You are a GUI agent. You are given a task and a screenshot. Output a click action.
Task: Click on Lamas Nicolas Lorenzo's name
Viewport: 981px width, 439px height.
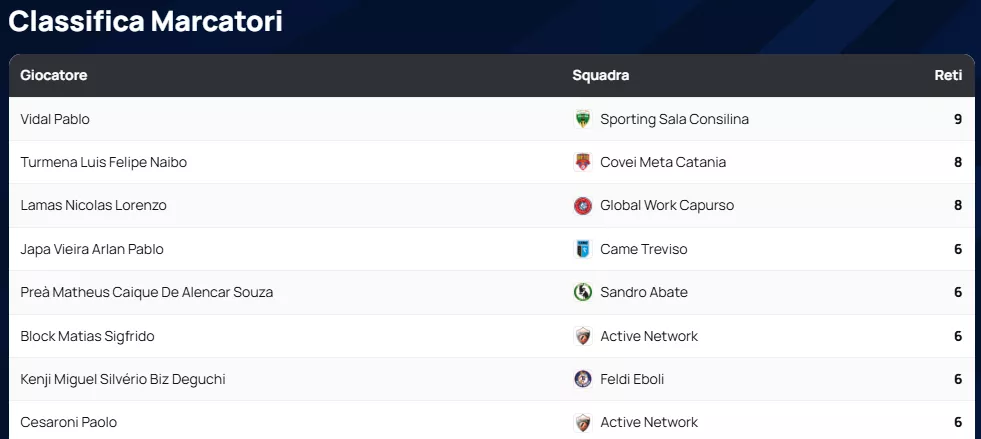tap(93, 205)
